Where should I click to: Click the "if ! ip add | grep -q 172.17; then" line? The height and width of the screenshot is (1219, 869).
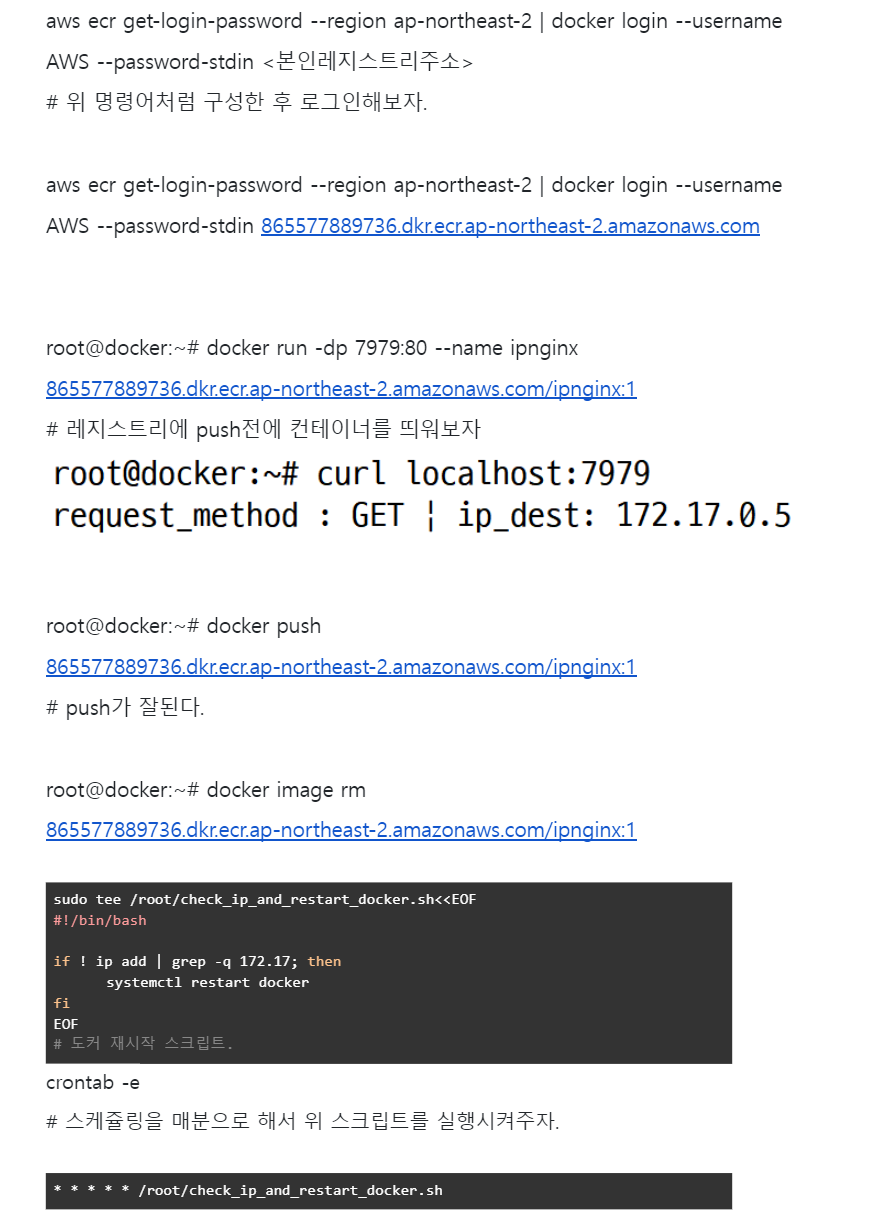(x=197, y=961)
